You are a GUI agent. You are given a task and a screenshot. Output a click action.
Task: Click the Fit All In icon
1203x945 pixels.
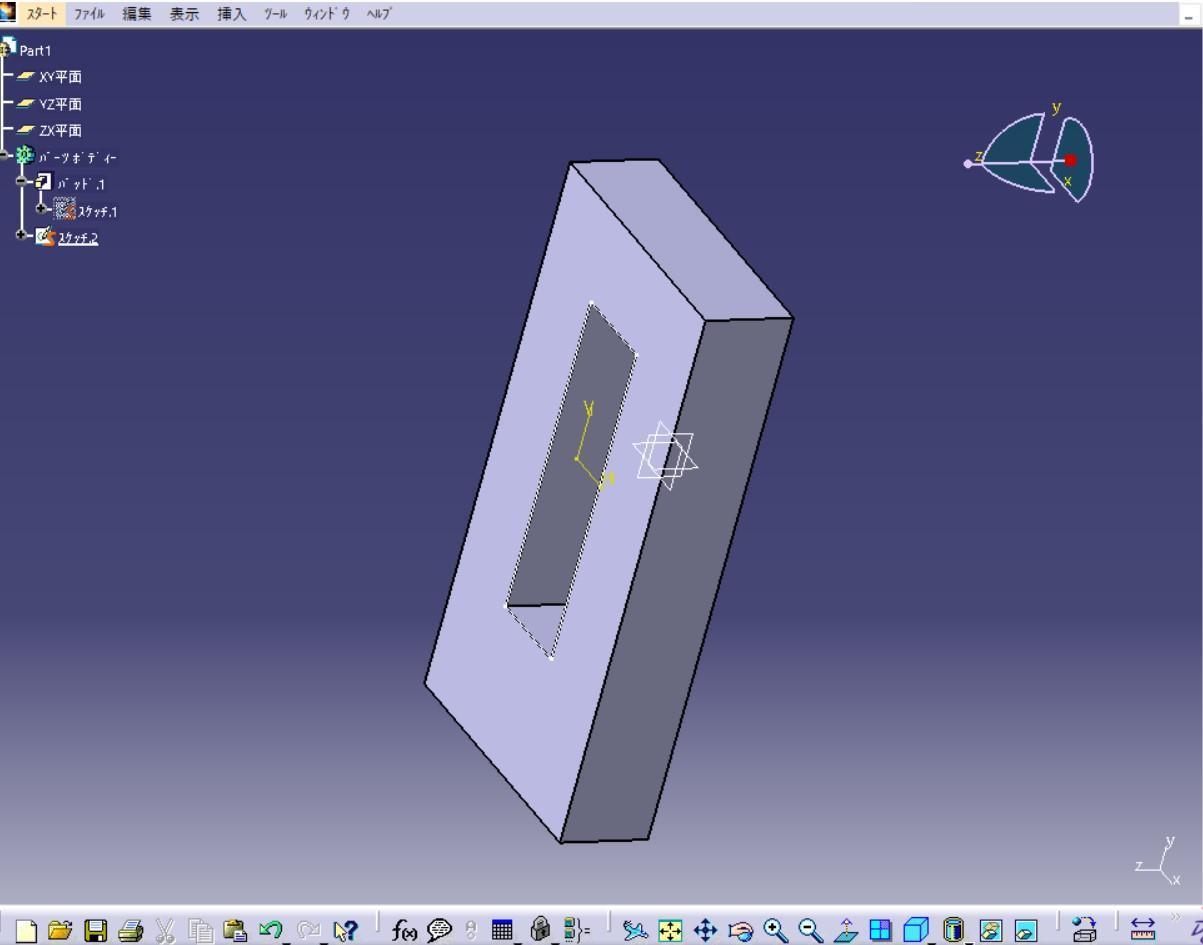pyautogui.click(x=669, y=931)
